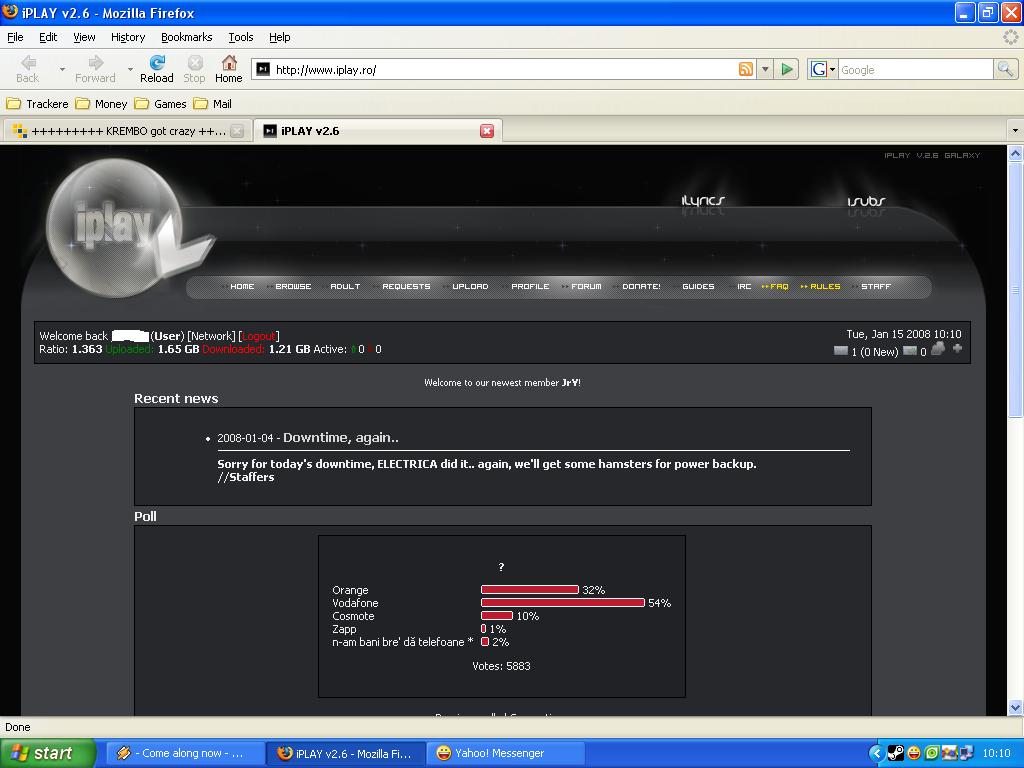Screen dimensions: 1024x768
Task: Click the search magnifier icon
Action: [1005, 69]
